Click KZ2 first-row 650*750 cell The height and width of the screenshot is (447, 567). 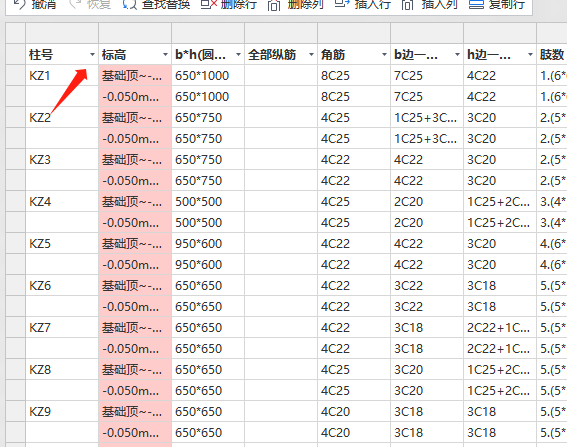[x=208, y=118]
